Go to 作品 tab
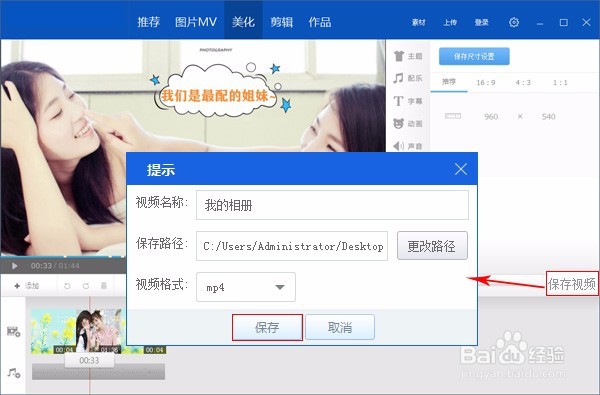 pyautogui.click(x=320, y=22)
